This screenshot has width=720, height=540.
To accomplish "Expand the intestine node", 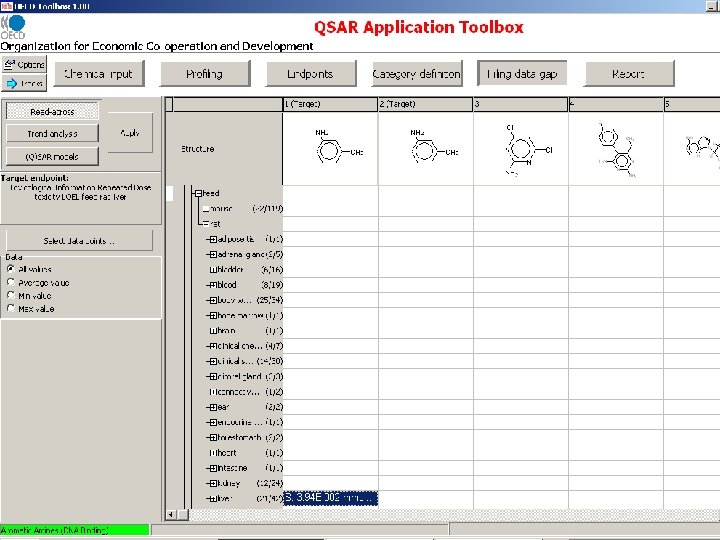I will click(213, 468).
